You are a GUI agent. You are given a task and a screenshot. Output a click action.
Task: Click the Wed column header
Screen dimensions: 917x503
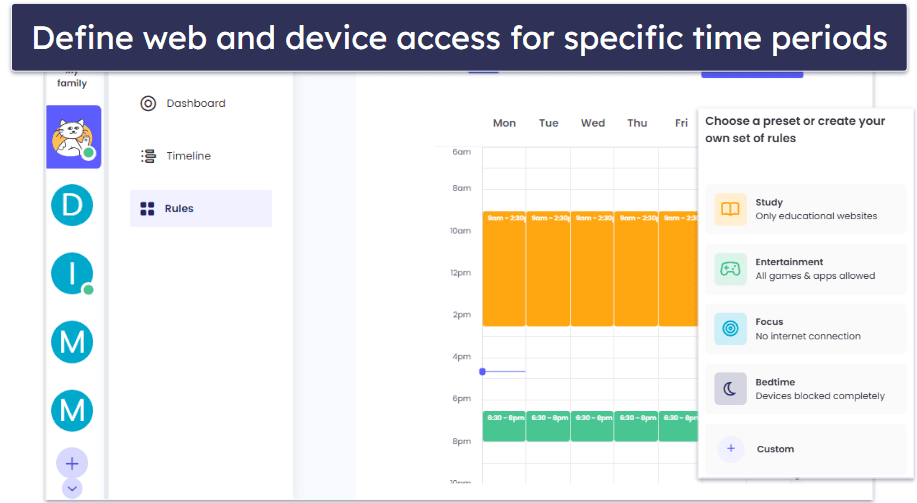click(x=592, y=123)
